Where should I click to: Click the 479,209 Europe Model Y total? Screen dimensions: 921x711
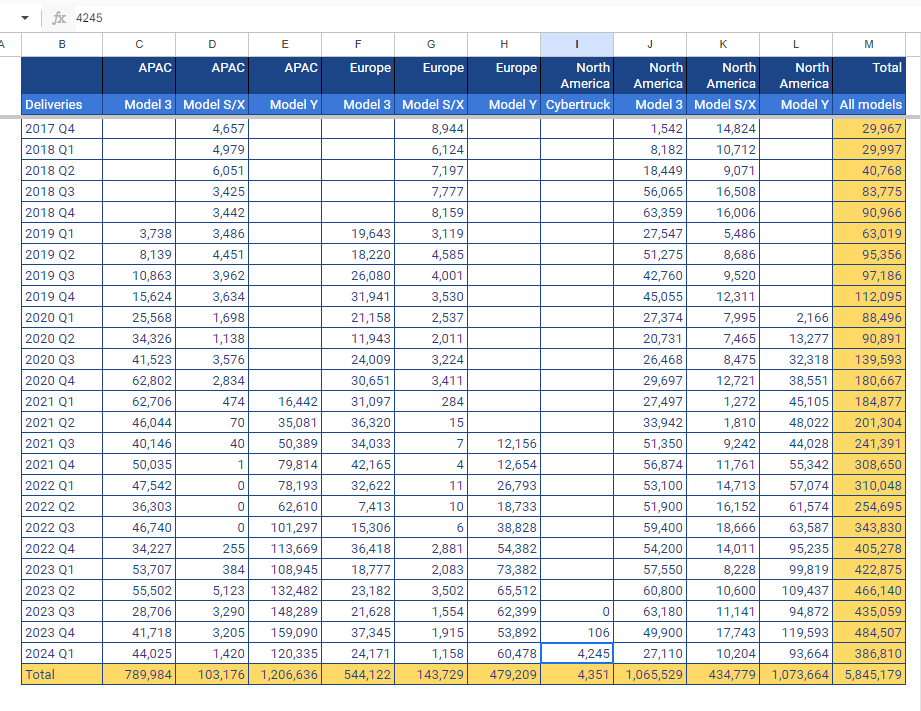504,675
